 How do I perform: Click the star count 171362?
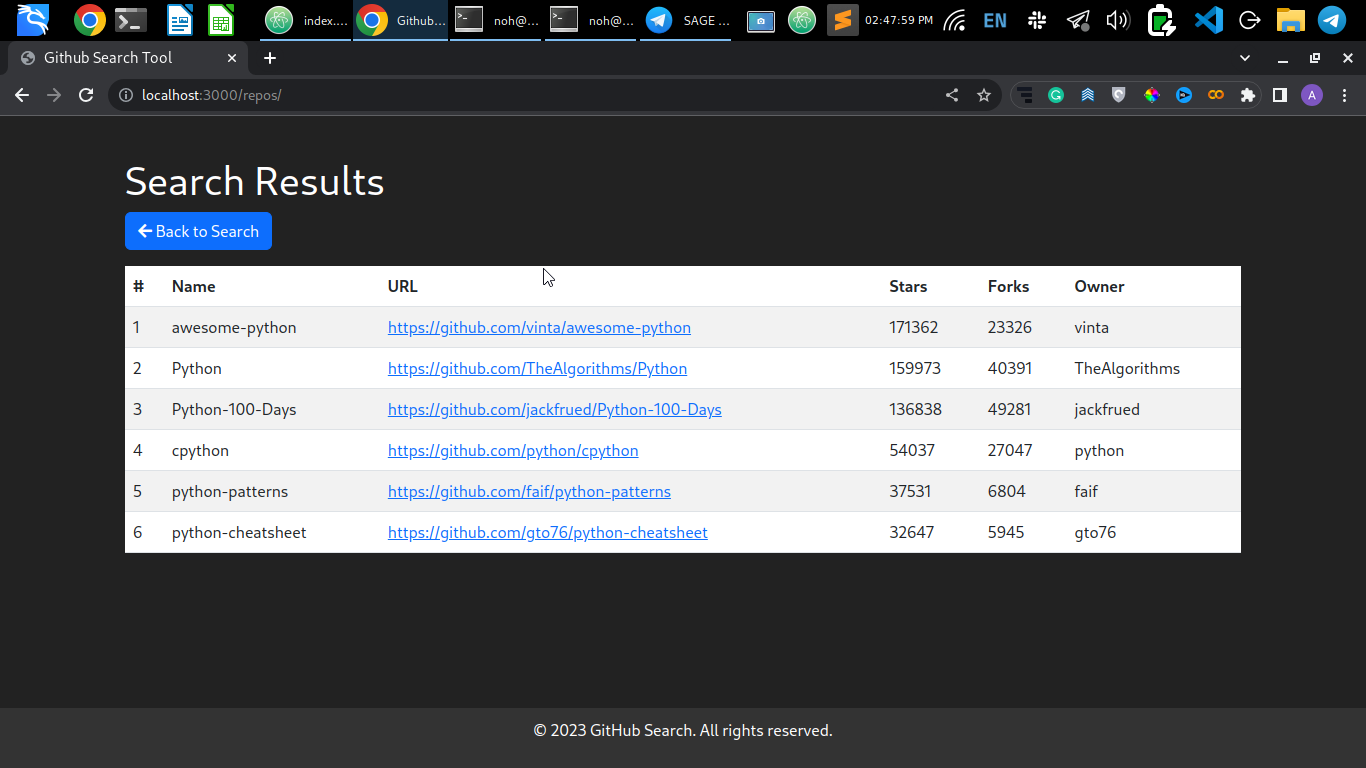pyautogui.click(x=914, y=327)
